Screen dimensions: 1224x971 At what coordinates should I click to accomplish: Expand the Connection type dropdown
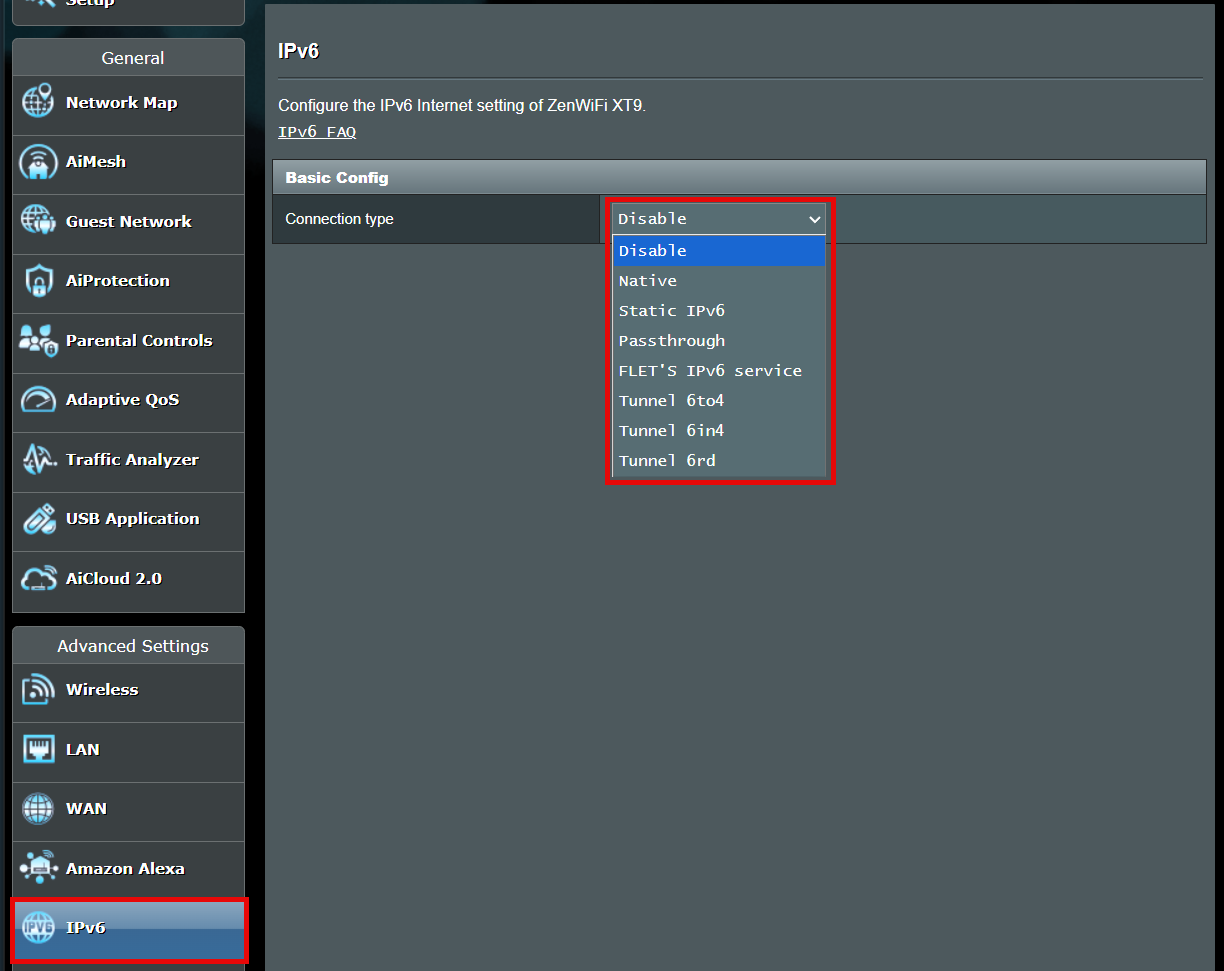(718, 219)
